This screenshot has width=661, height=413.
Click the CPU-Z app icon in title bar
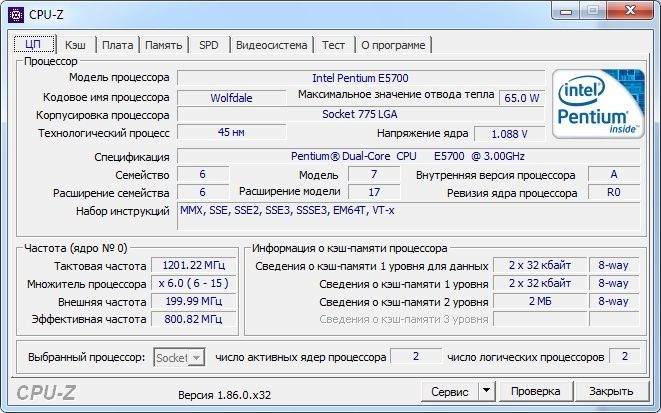coord(16,15)
